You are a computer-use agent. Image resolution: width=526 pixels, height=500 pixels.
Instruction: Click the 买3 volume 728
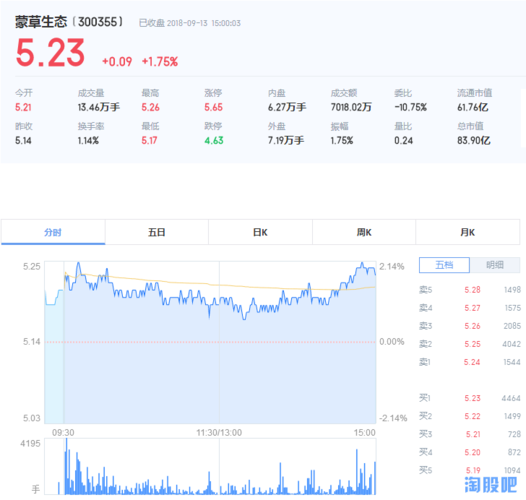[514, 435]
